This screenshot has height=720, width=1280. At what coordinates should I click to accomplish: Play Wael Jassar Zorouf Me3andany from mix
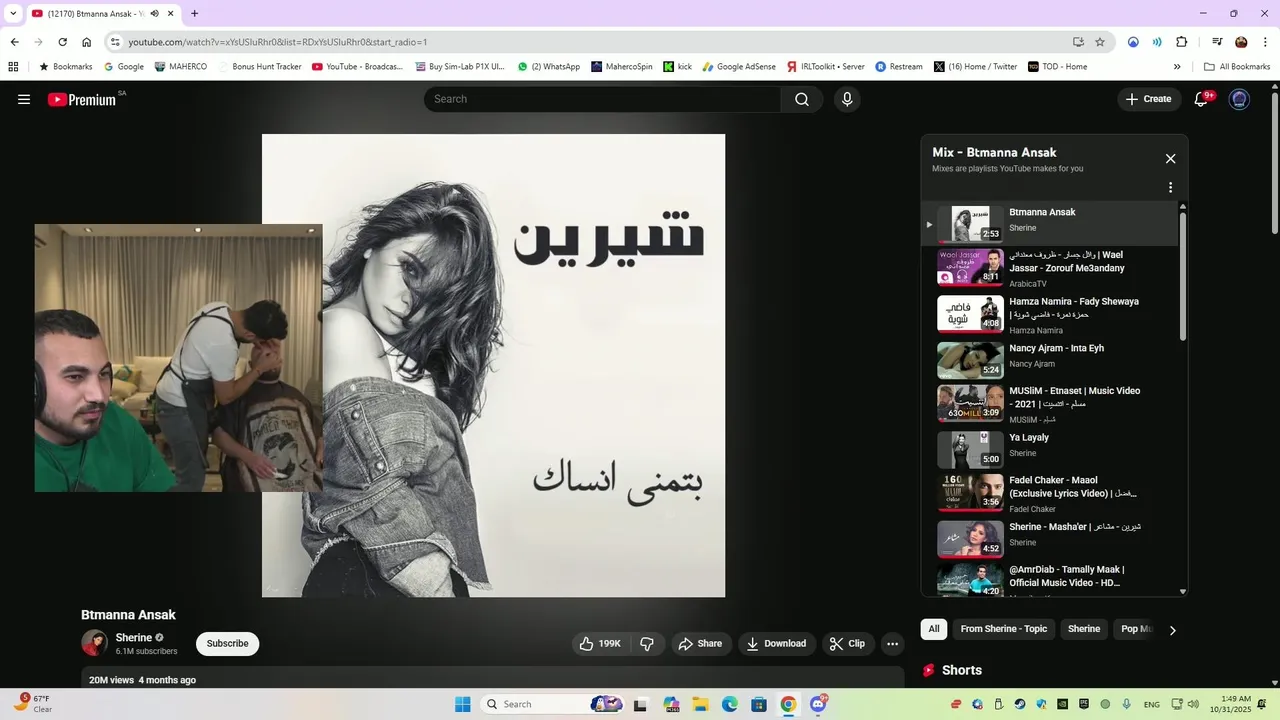[x=1050, y=268]
